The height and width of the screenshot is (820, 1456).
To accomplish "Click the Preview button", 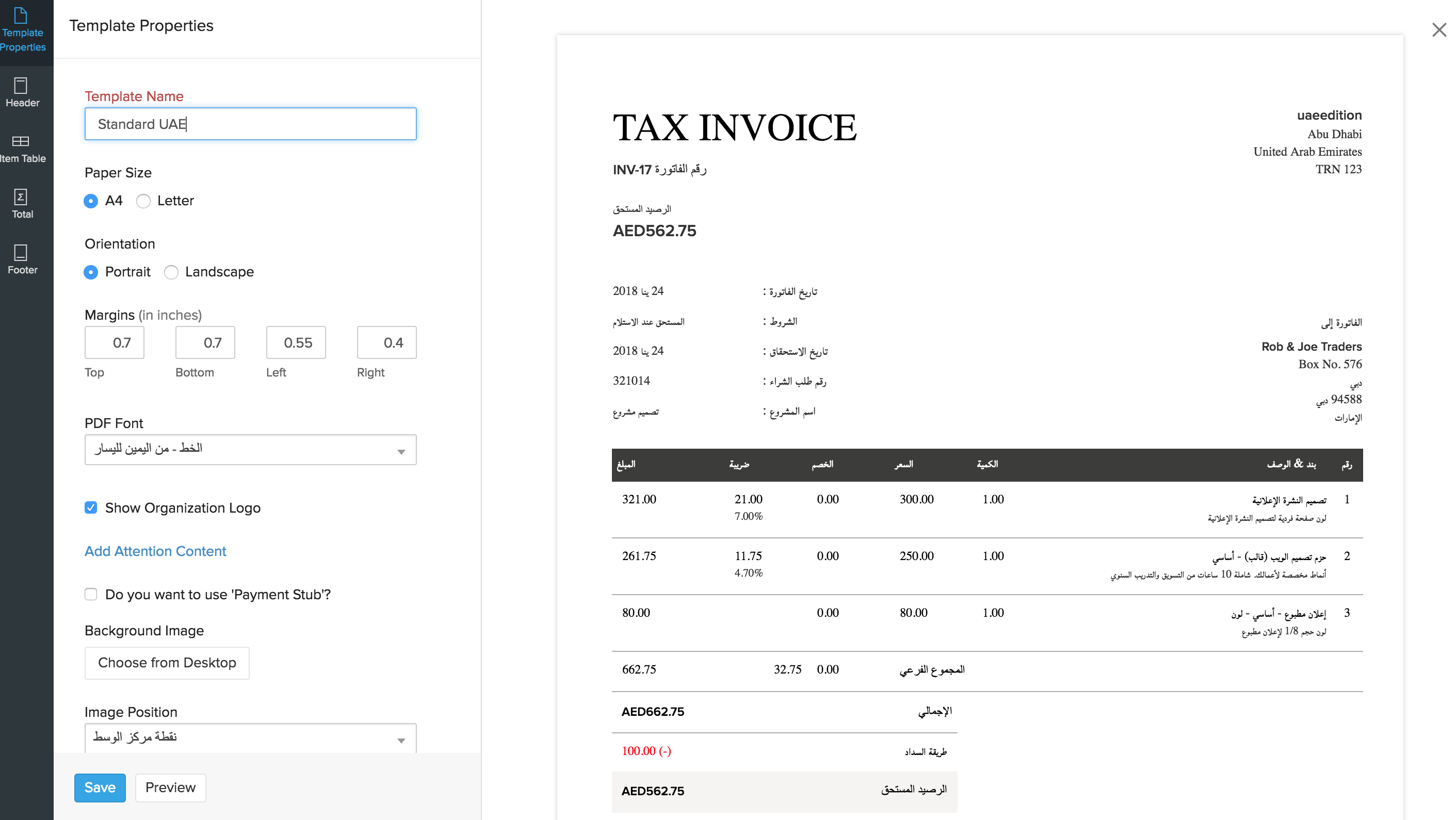I will click(170, 787).
